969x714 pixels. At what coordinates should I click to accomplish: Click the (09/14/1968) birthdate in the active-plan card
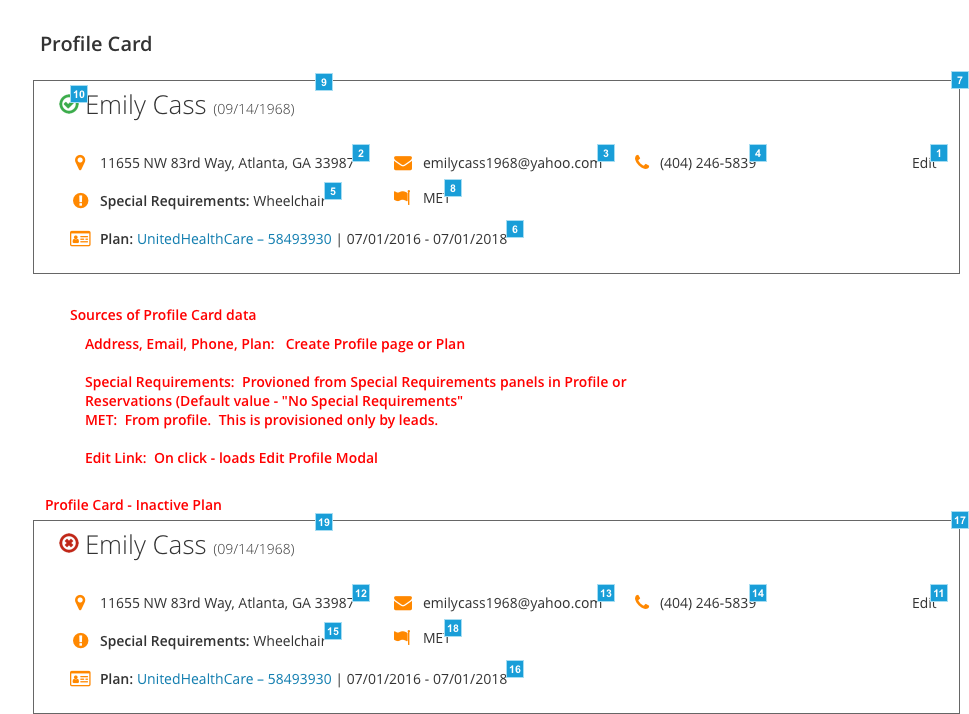254,109
